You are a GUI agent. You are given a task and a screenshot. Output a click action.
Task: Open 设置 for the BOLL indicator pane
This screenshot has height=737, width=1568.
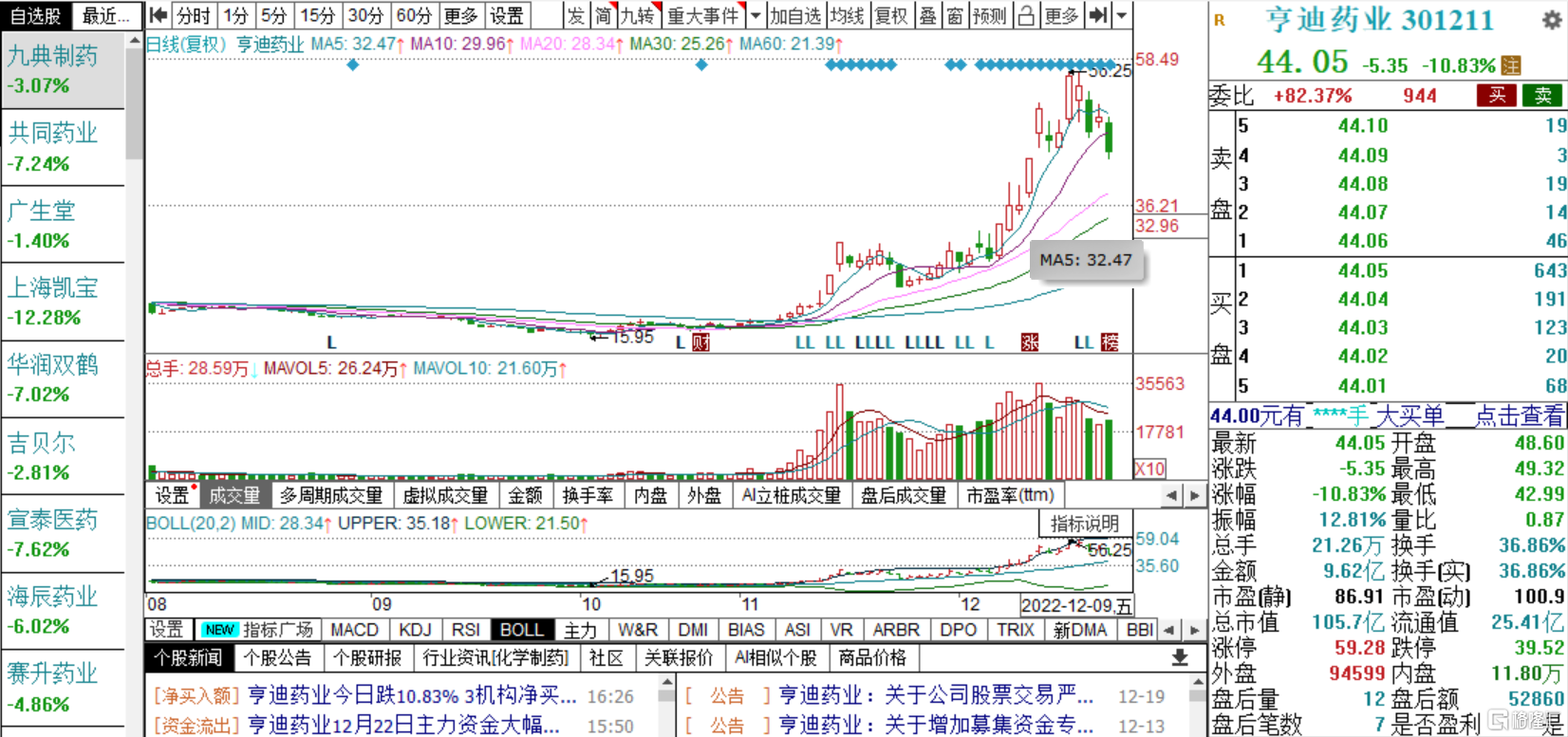167,630
